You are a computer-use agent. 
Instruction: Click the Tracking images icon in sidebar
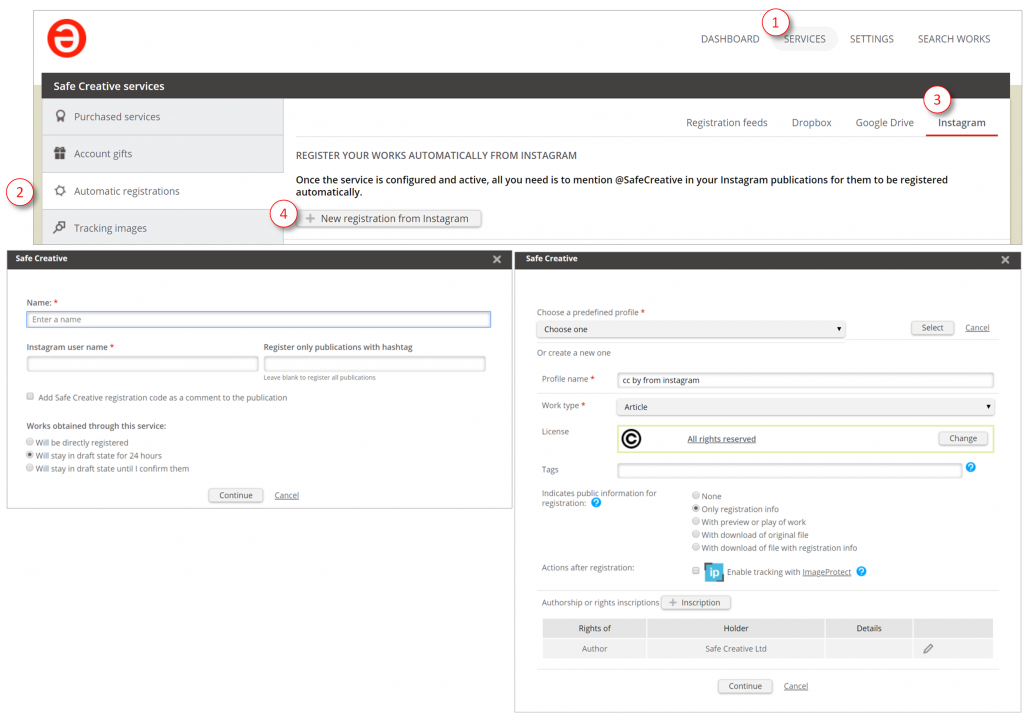click(60, 228)
